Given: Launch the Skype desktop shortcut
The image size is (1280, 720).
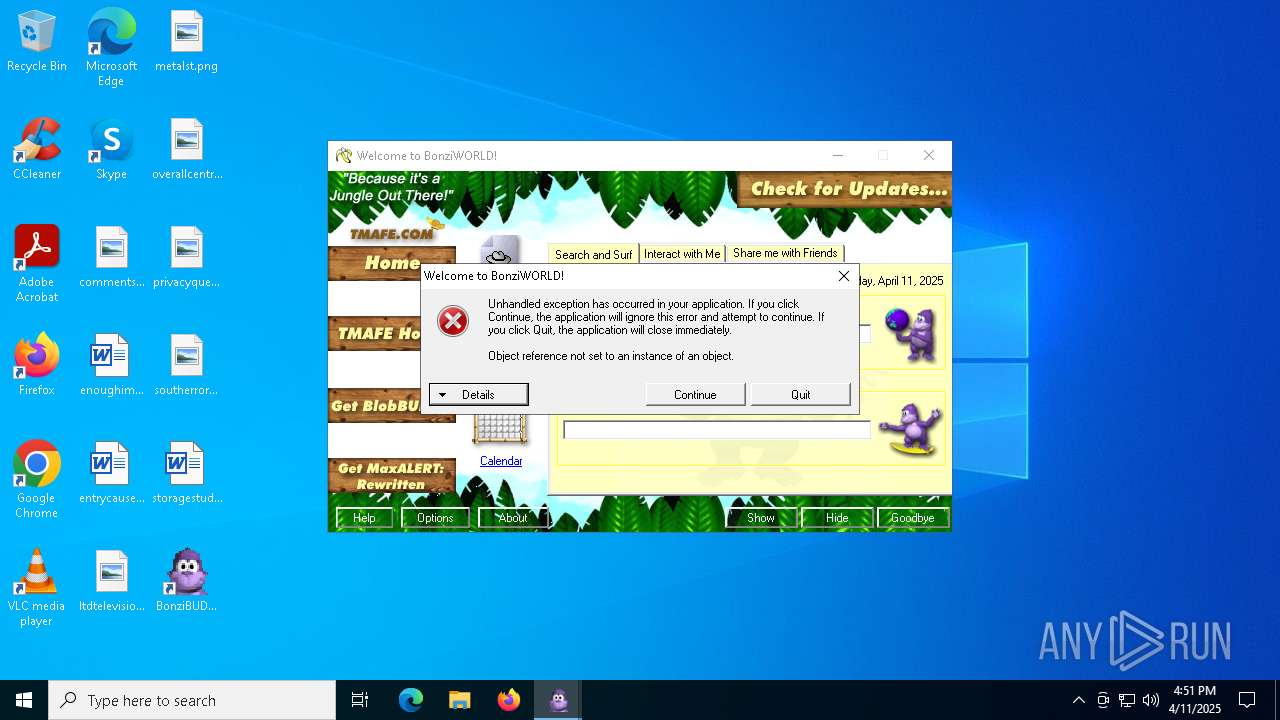Looking at the screenshot, I should pyautogui.click(x=111, y=150).
